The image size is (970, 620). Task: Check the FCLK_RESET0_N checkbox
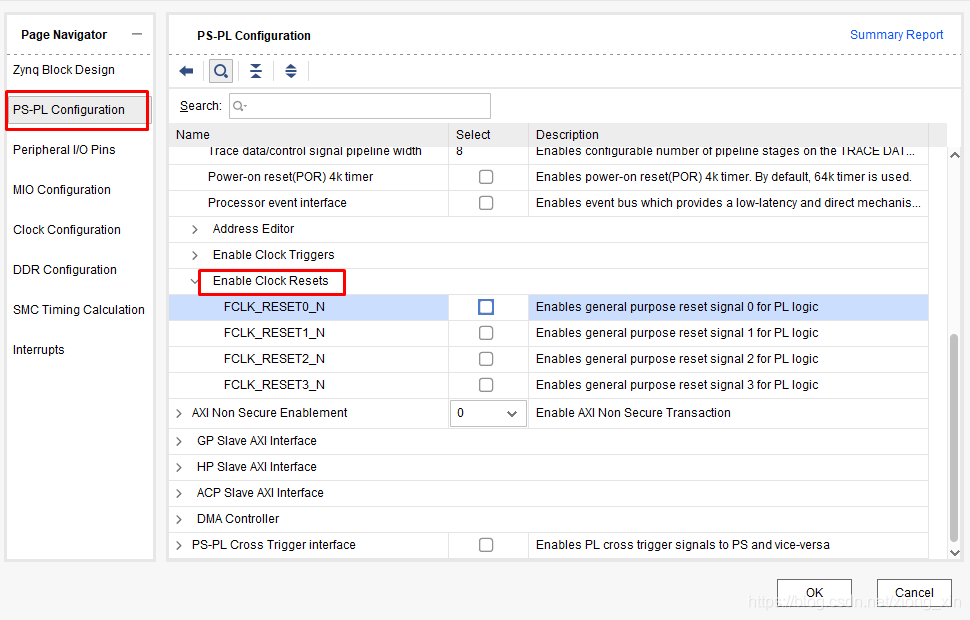pos(486,307)
